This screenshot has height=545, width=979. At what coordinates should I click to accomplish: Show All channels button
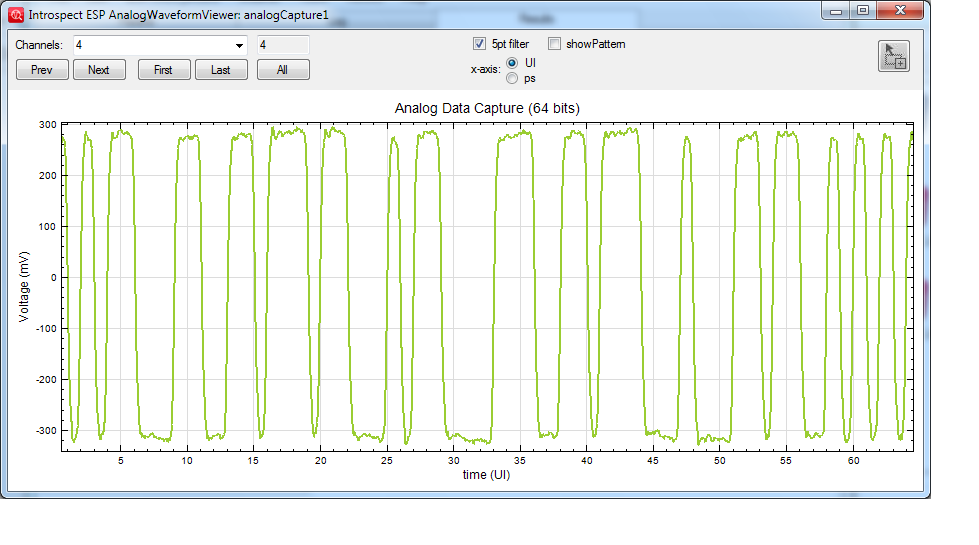coord(283,70)
